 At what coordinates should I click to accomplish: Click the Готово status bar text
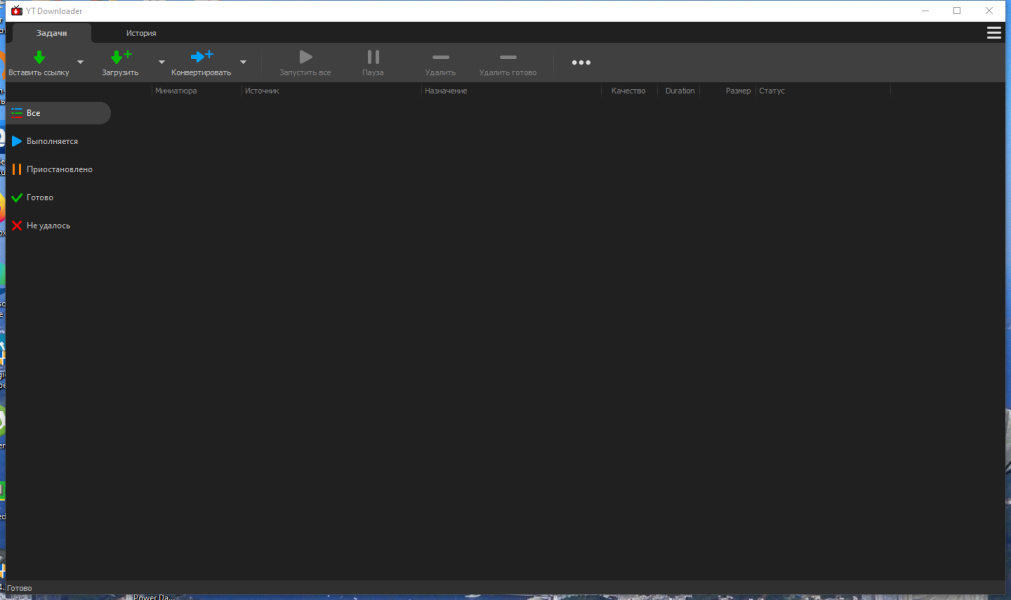click(19, 588)
